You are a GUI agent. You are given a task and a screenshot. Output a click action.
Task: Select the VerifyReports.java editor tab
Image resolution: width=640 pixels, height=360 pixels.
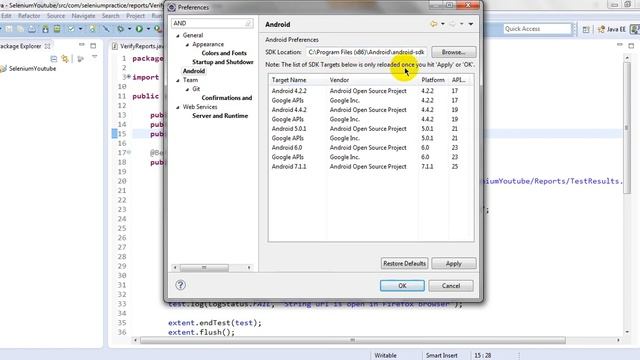(x=138, y=46)
